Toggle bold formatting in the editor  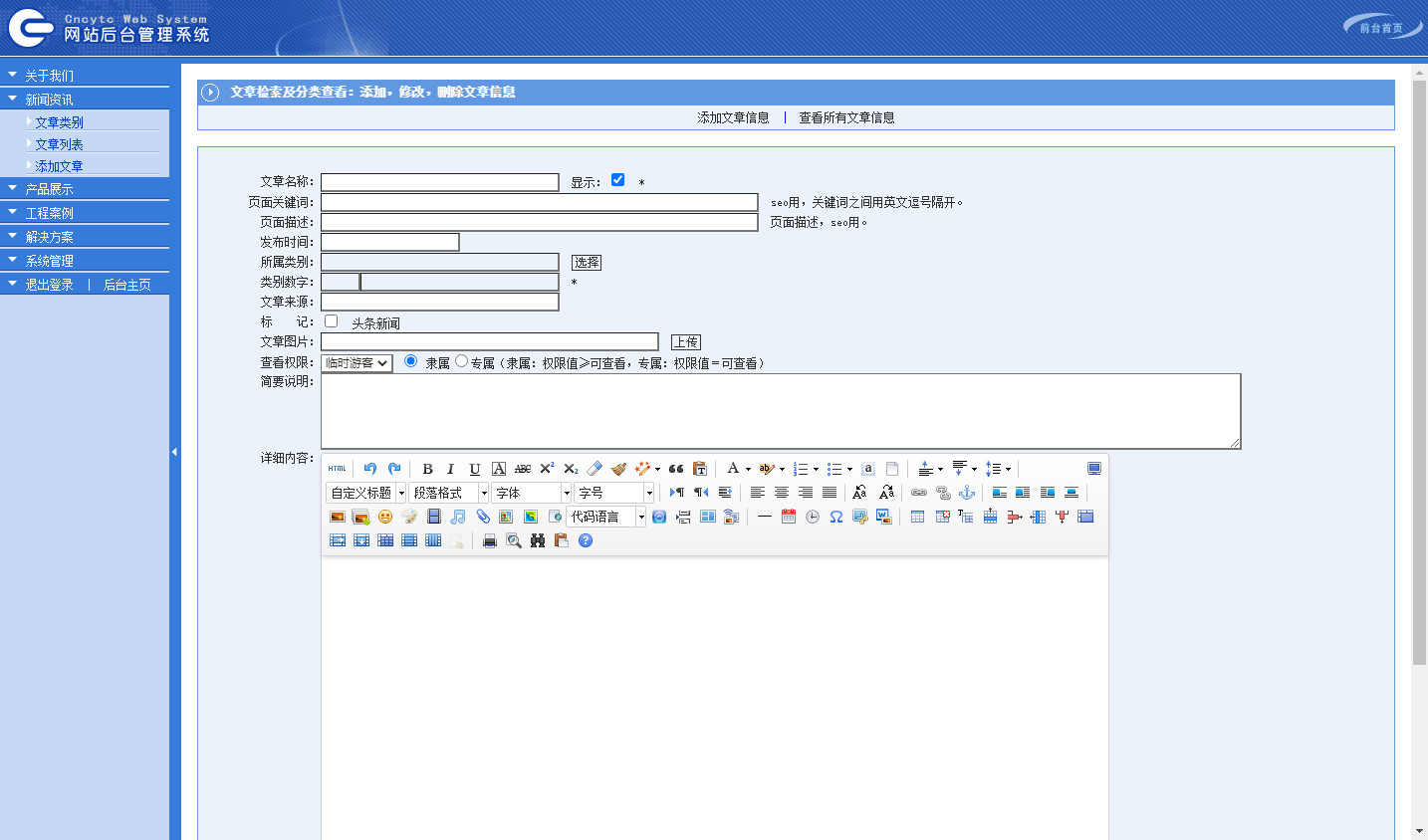pos(427,469)
